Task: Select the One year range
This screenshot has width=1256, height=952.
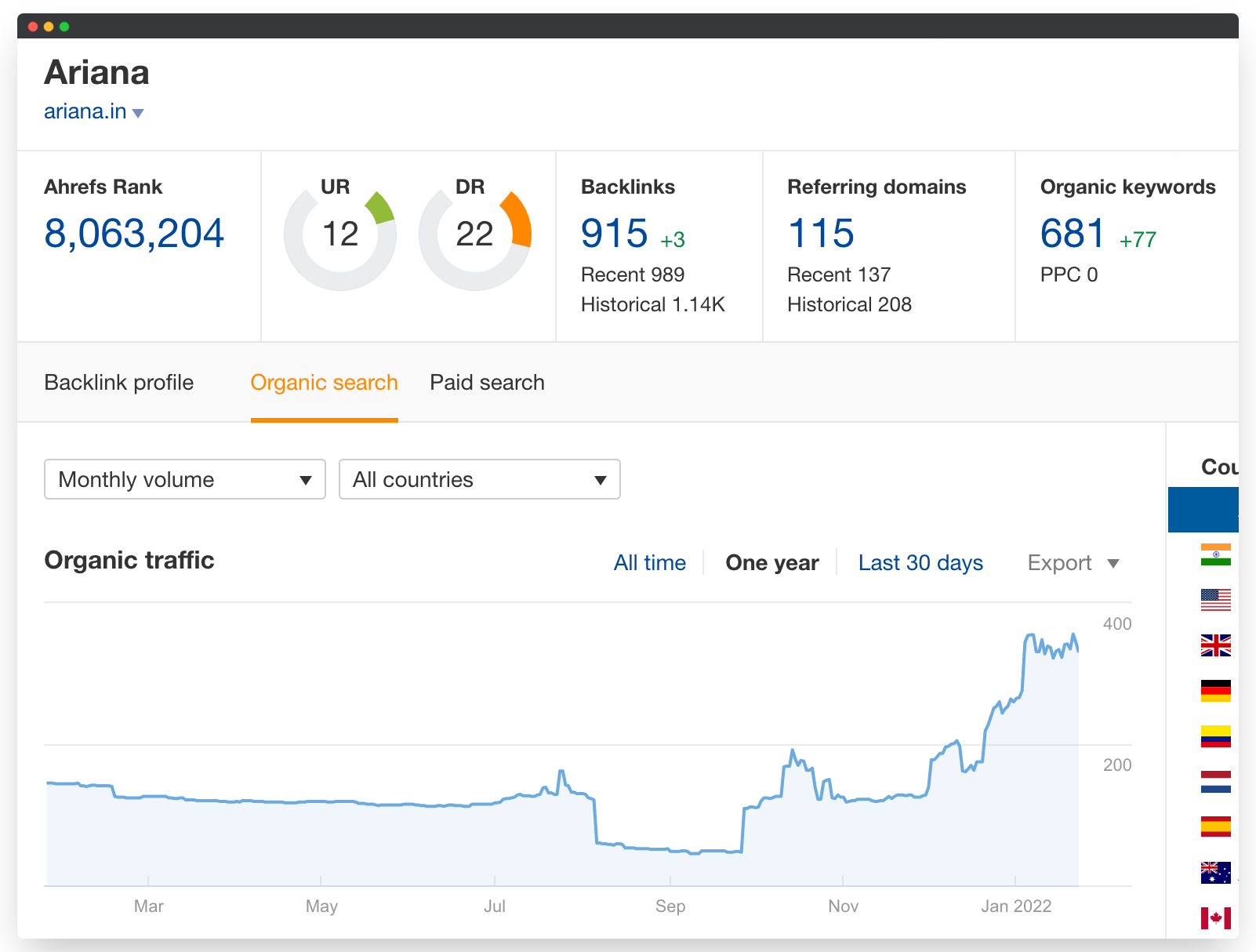Action: (x=772, y=563)
